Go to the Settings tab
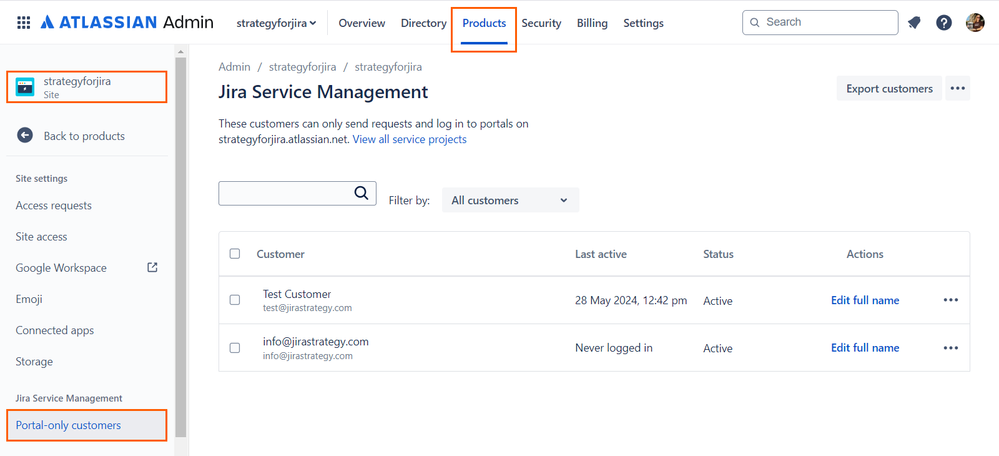 (643, 23)
